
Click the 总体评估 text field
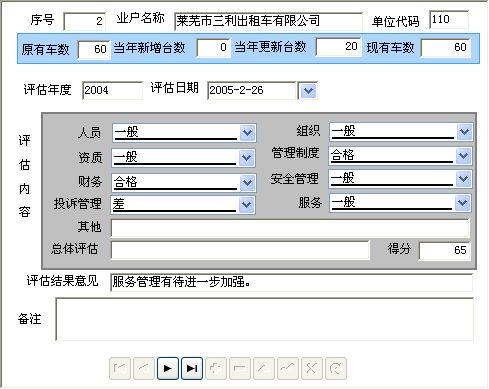(240, 250)
